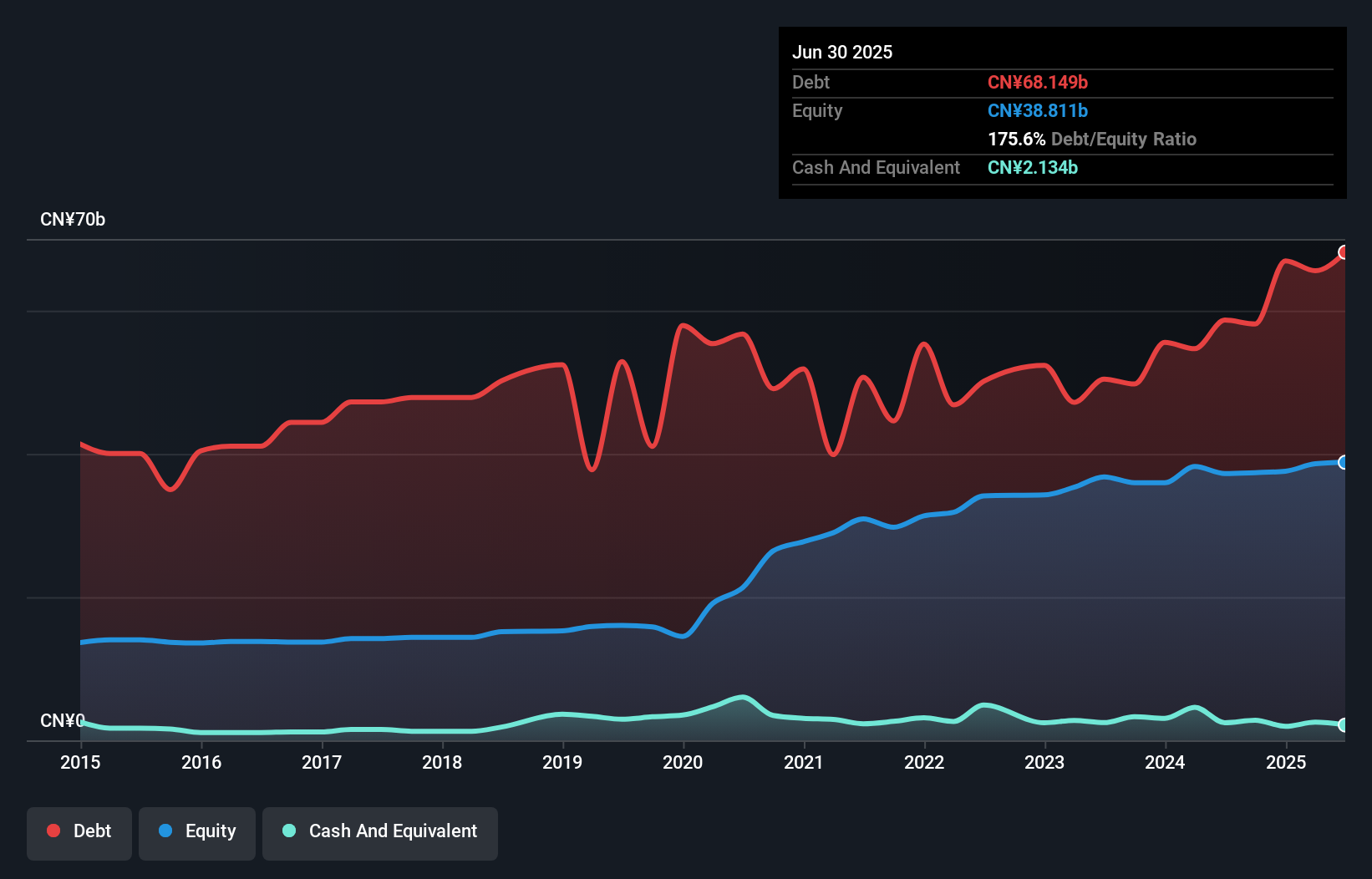Open details for the Debt/Equity Ratio row
1372x879 pixels.
pyautogui.click(x=1092, y=139)
